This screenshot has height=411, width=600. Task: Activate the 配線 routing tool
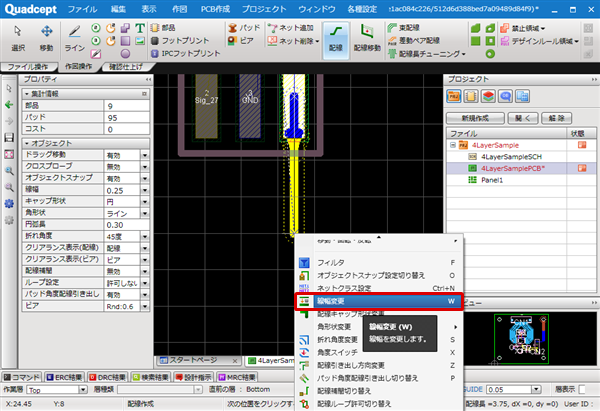tap(336, 40)
